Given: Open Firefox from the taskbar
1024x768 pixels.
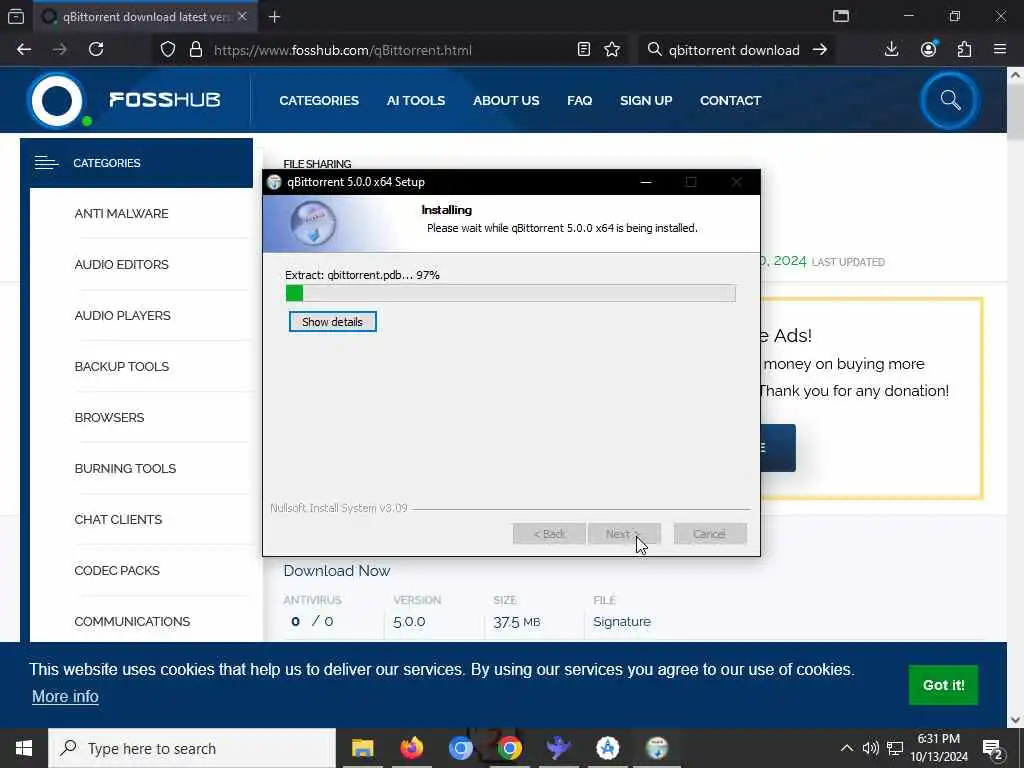Looking at the screenshot, I should click(x=411, y=748).
